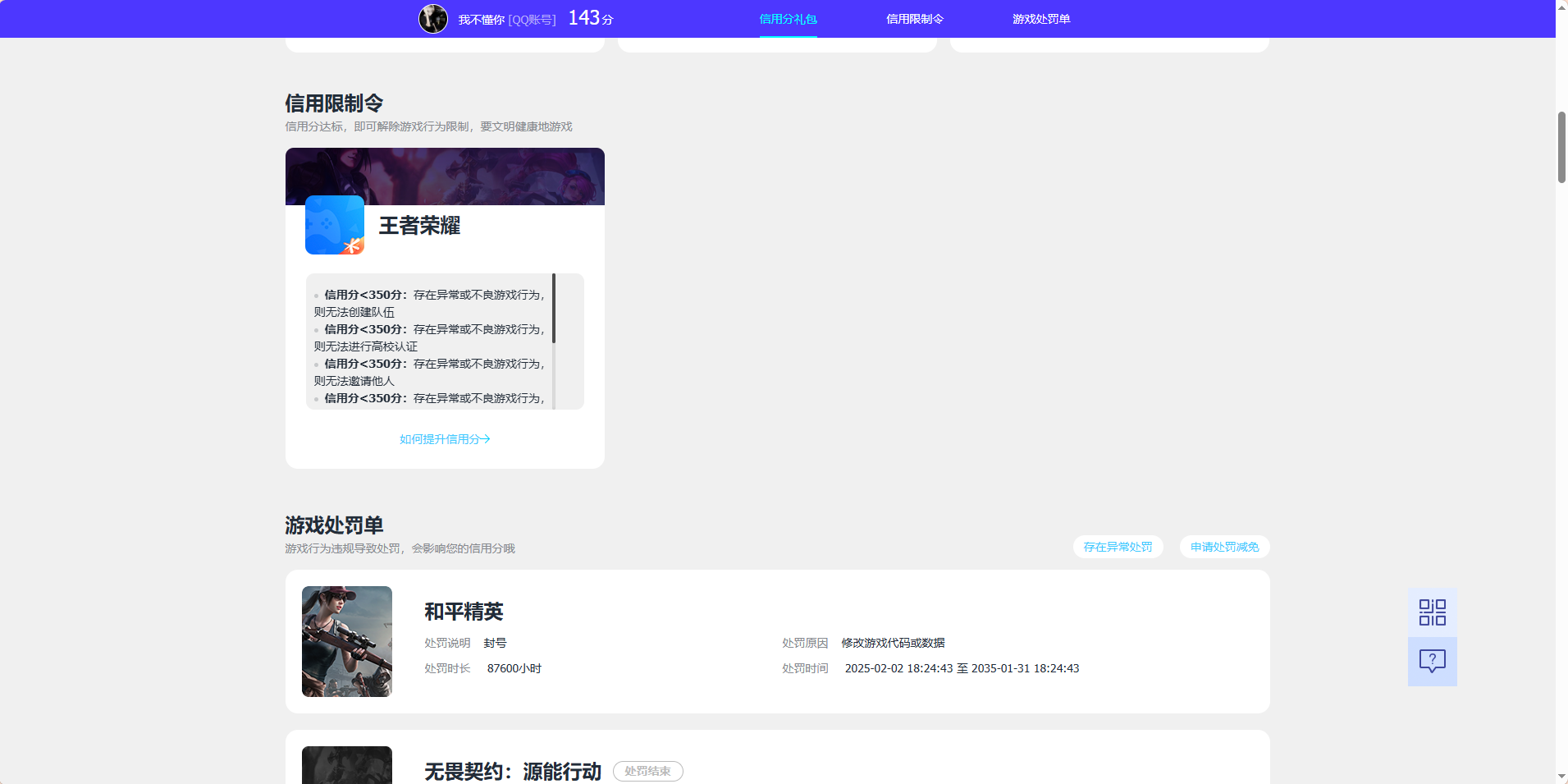Screen dimensions: 1568x784
Task: Click the 王者荣耀 card title
Action: click(419, 226)
